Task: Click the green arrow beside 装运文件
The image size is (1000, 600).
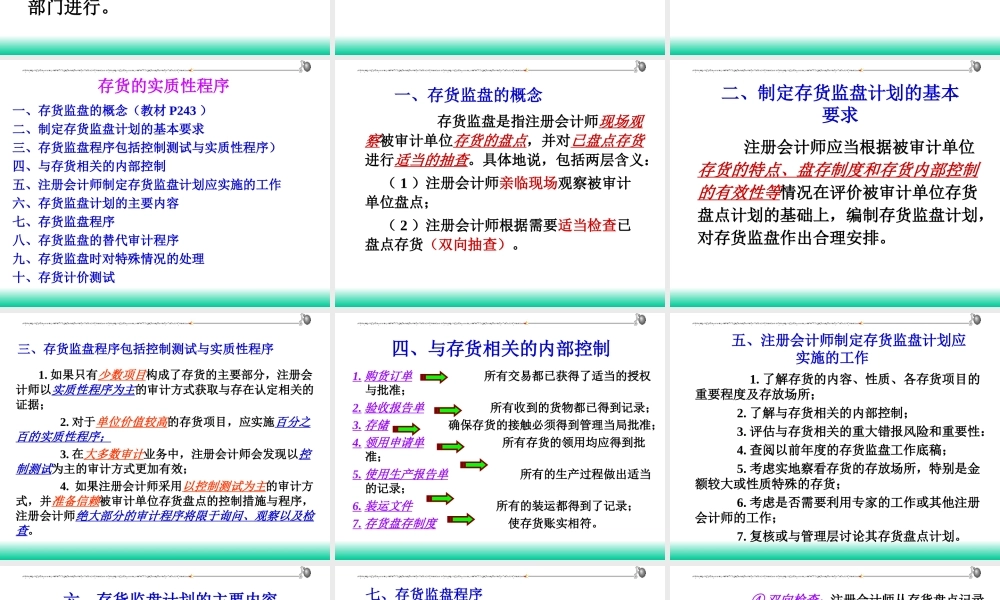Action: coord(440,499)
